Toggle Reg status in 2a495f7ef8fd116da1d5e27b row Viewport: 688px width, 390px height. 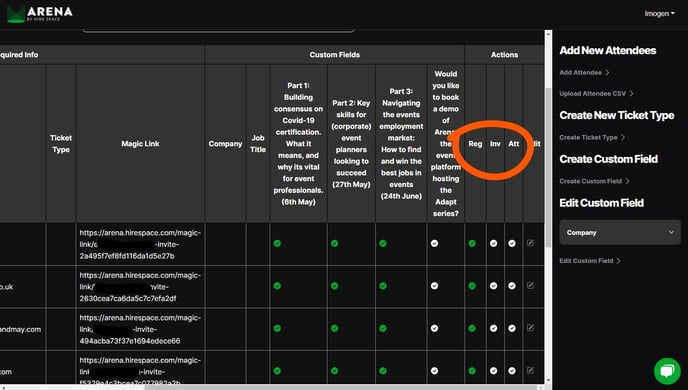tap(472, 243)
